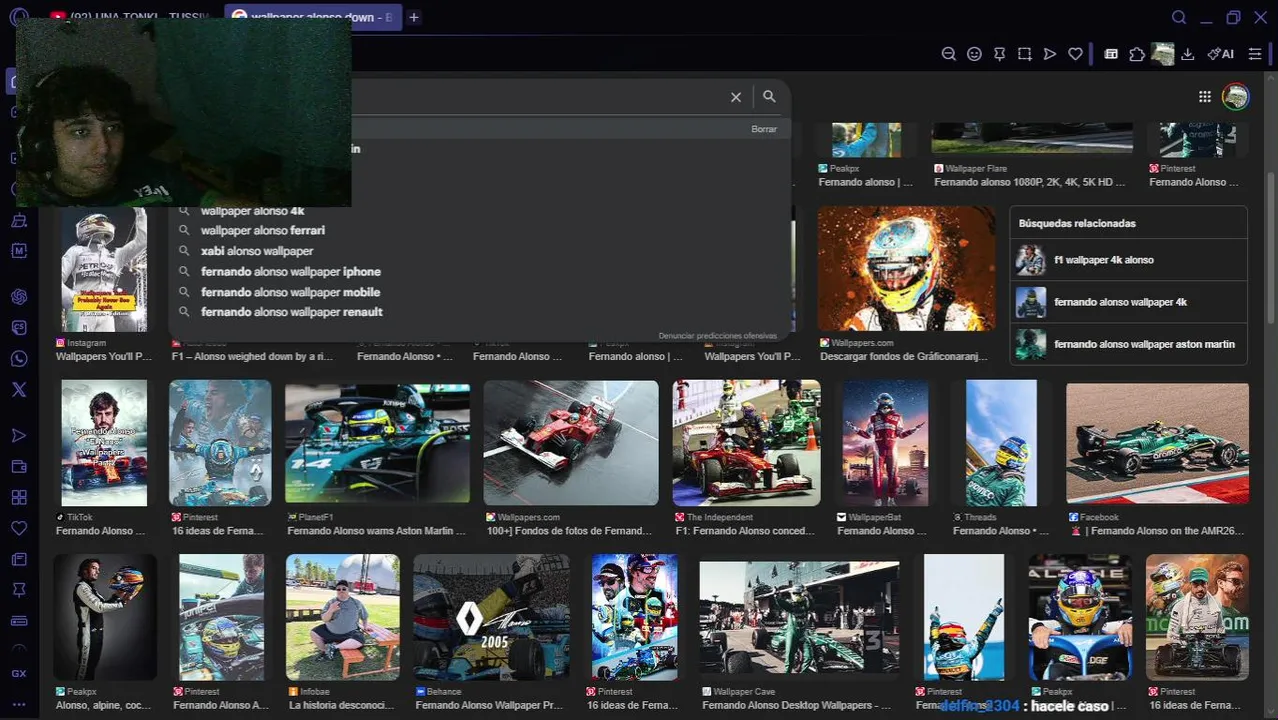Screen dimensions: 1278x720
Task: Click the news panel toolbar icon
Action: pos(1111,54)
